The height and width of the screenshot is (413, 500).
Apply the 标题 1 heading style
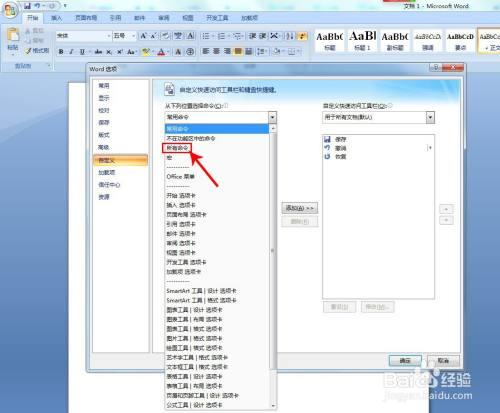[x=362, y=40]
